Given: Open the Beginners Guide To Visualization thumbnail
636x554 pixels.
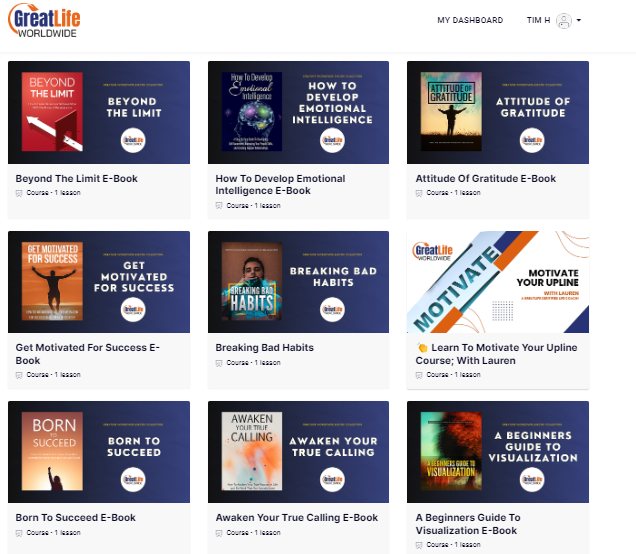Looking at the screenshot, I should pyautogui.click(x=498, y=452).
